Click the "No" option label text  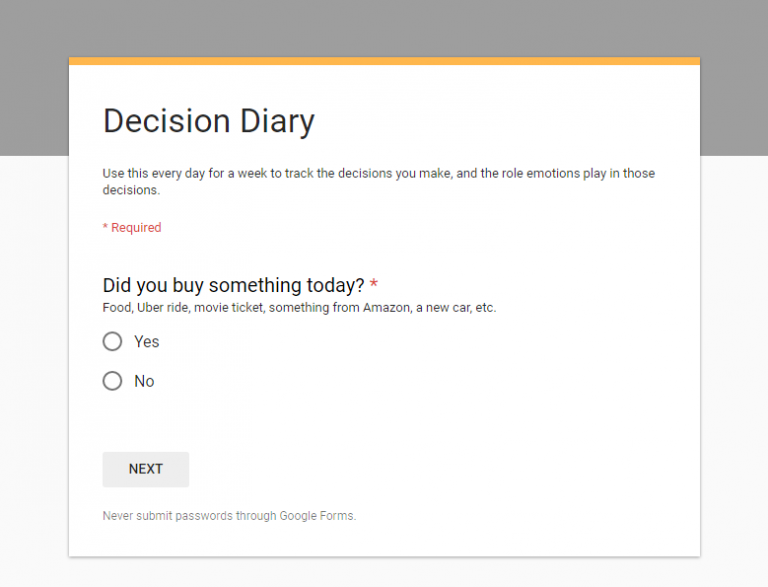[144, 381]
